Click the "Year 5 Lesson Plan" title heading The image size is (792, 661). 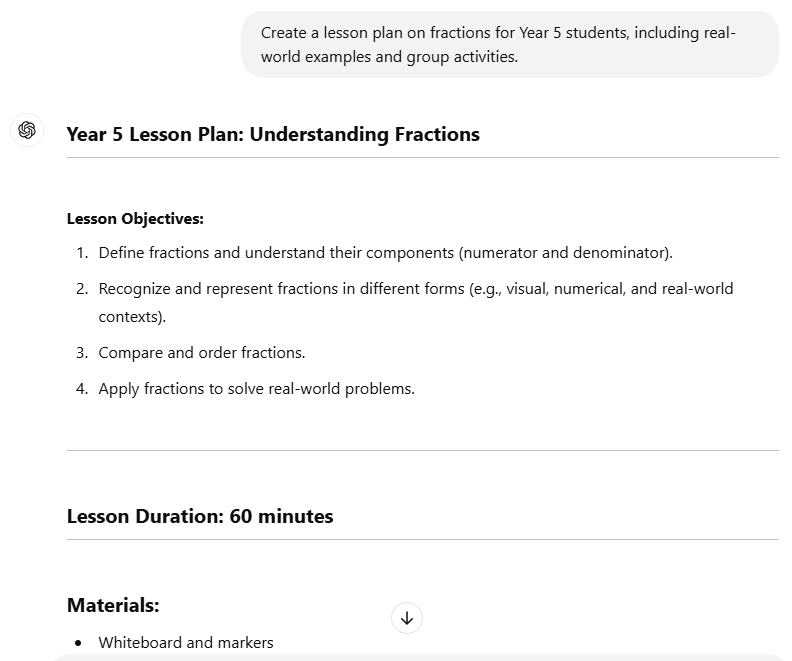pyautogui.click(x=273, y=134)
